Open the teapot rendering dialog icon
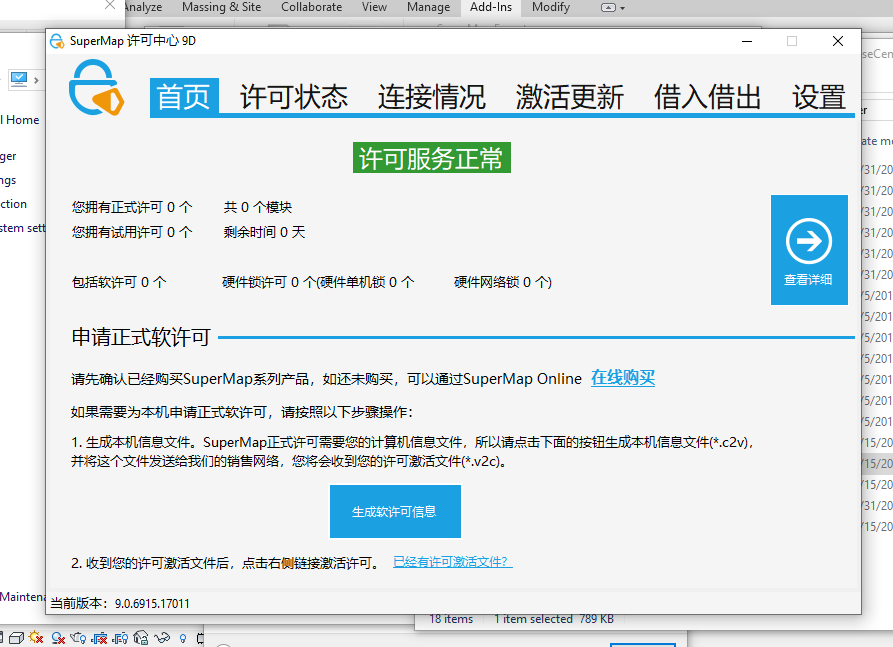This screenshot has width=893, height=647. pyautogui.click(x=78, y=638)
